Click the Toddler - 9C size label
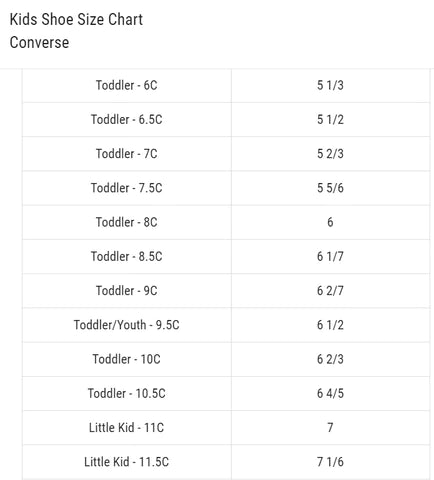The image size is (434, 480). coord(127,291)
